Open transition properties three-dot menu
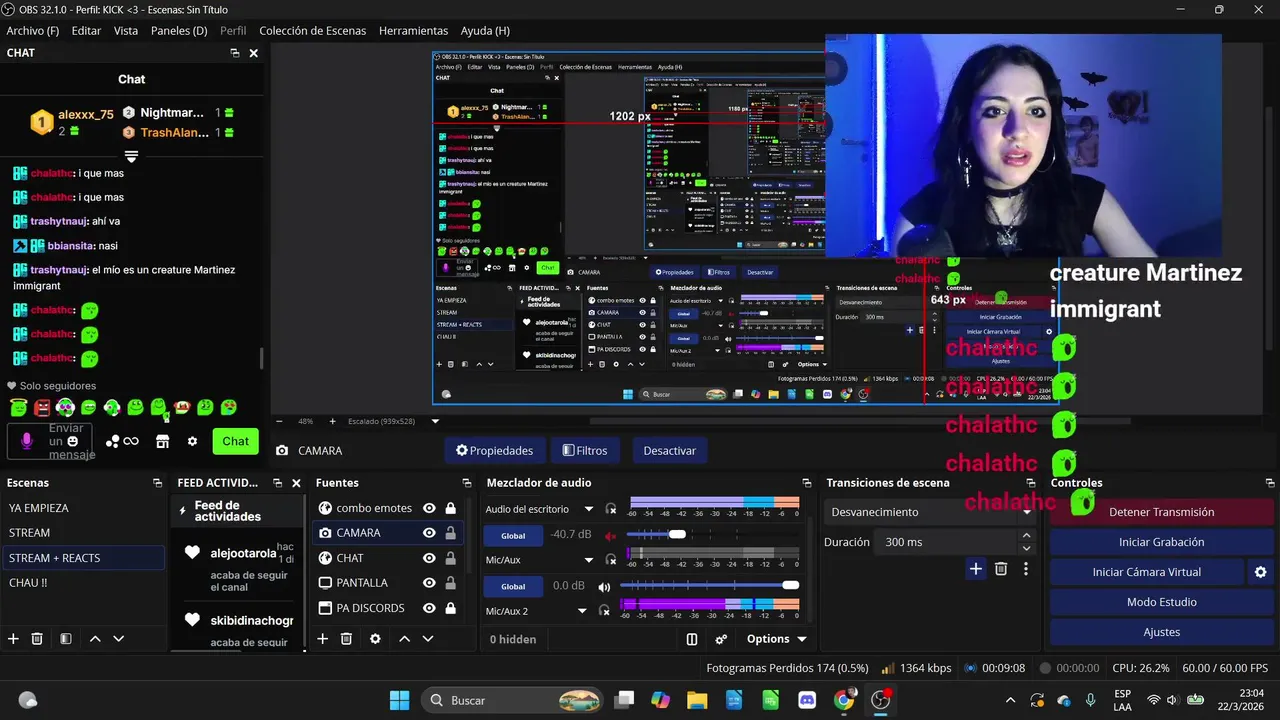Screen dimensions: 1280x720 [1025, 569]
